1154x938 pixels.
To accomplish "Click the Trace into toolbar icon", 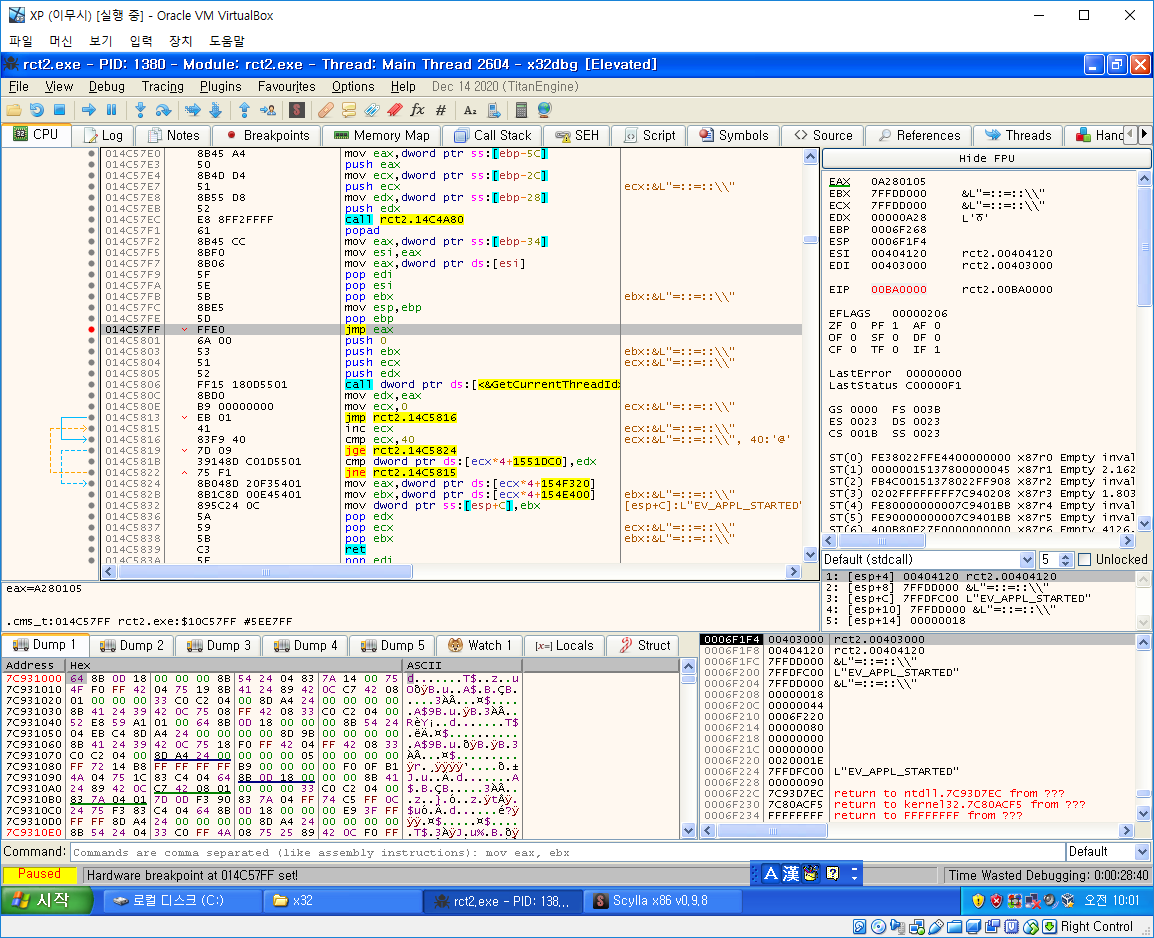I will coord(193,110).
